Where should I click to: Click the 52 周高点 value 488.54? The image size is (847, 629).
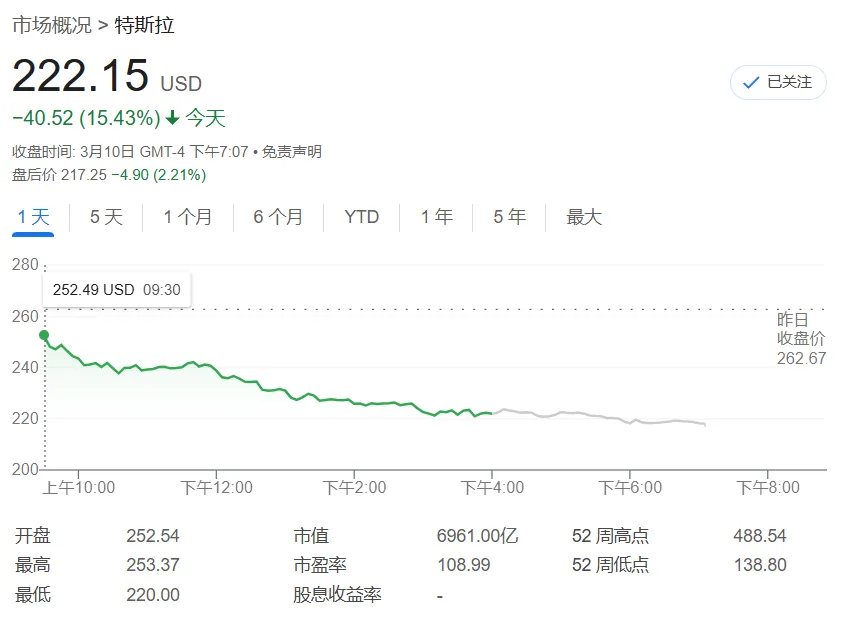click(x=759, y=536)
